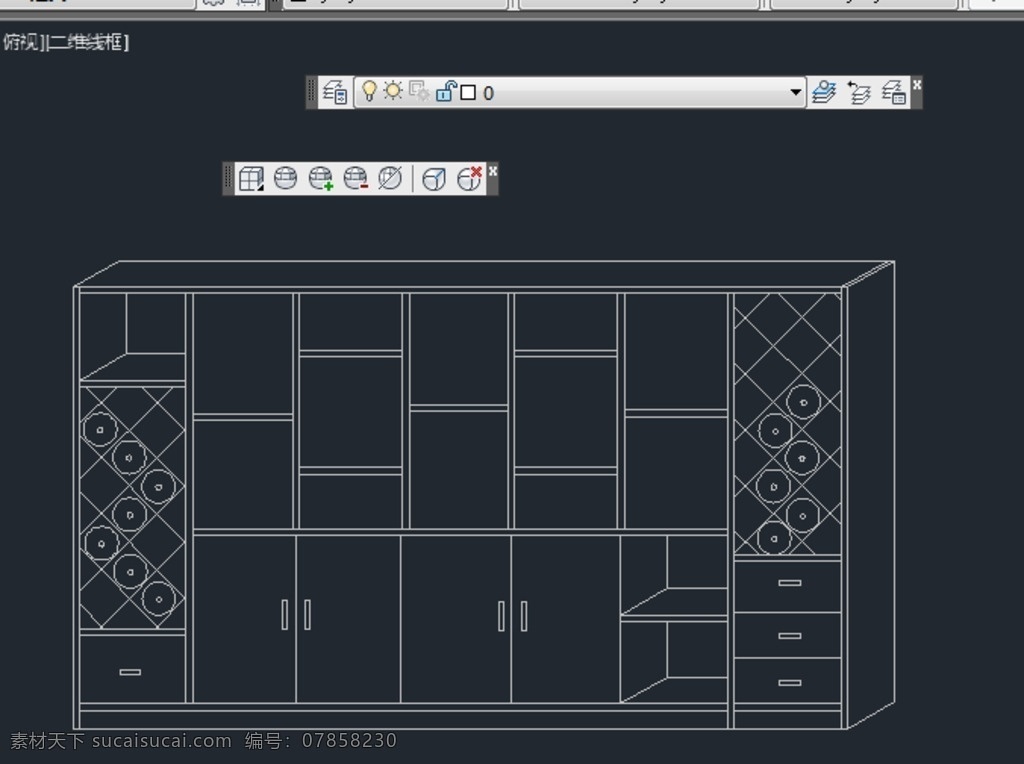Close the layers floating toolbar
1024x764 pixels.
(917, 85)
